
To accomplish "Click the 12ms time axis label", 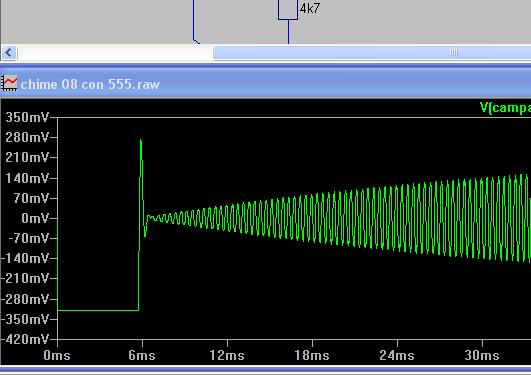I will (227, 355).
